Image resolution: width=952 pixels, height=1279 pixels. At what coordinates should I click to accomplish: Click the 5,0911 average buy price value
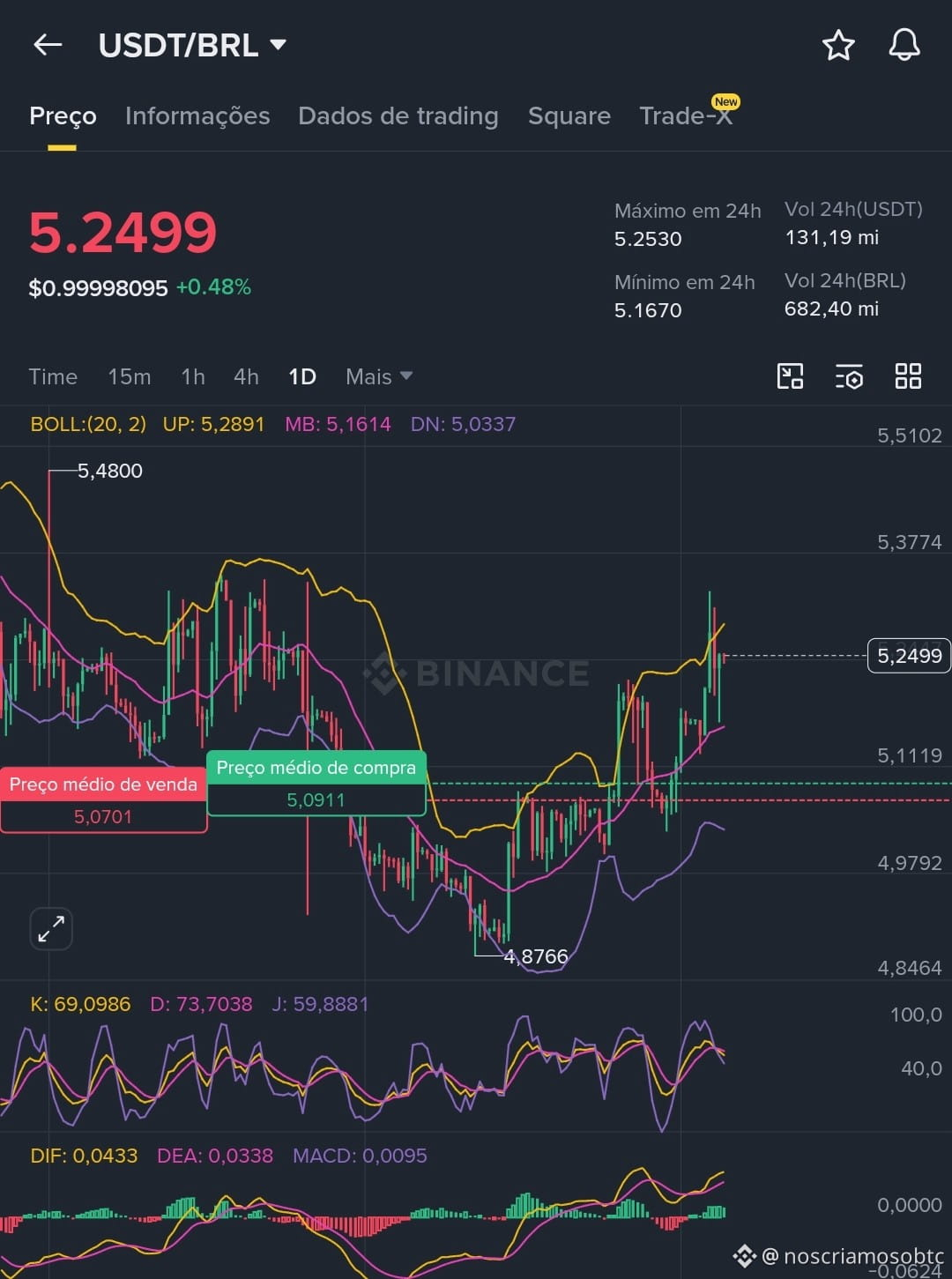316,800
